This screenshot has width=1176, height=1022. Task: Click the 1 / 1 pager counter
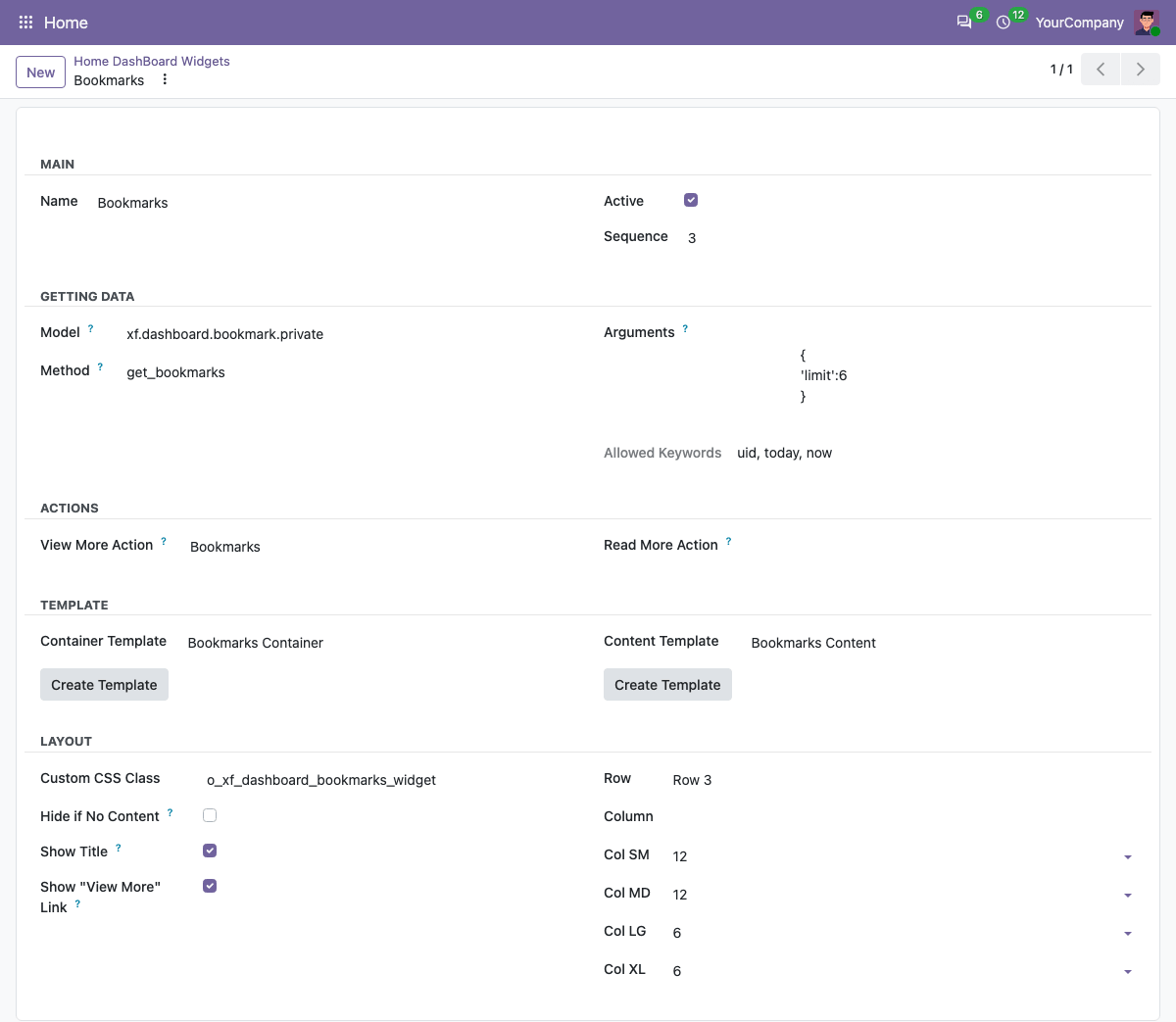[x=1061, y=70]
